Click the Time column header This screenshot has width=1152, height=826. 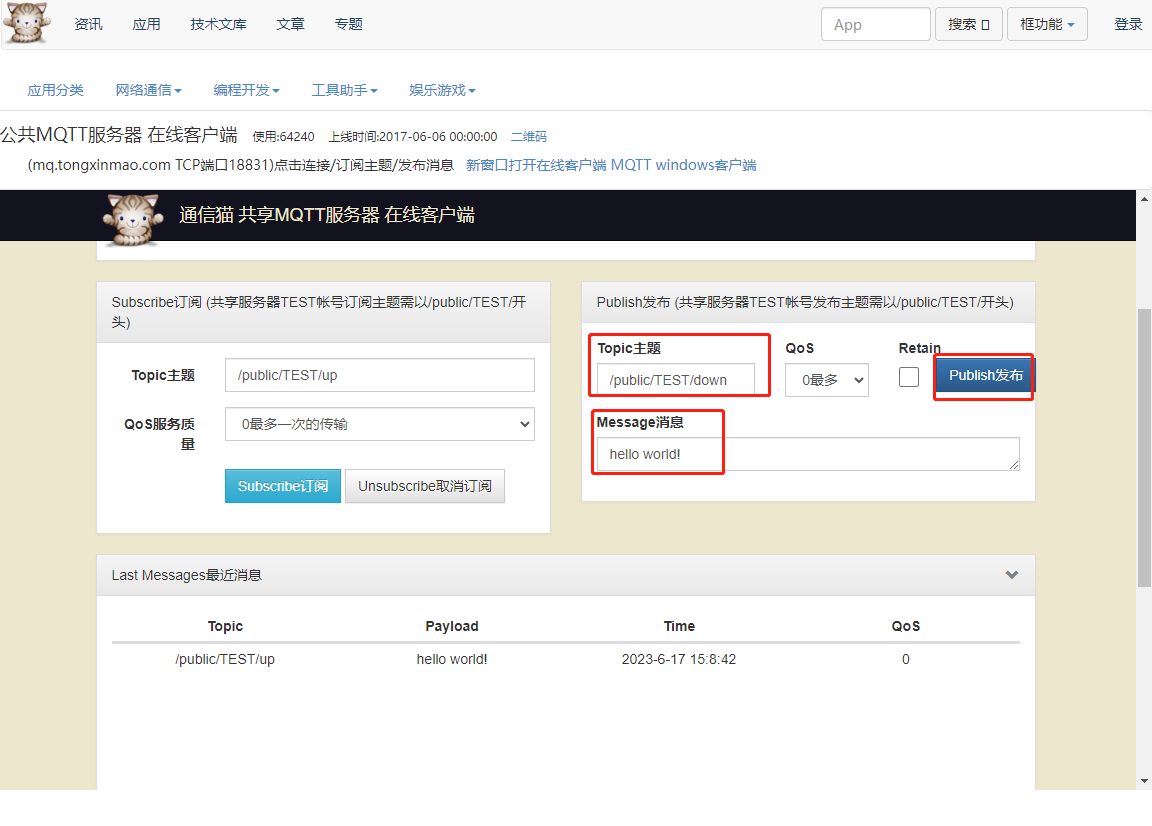tap(679, 626)
